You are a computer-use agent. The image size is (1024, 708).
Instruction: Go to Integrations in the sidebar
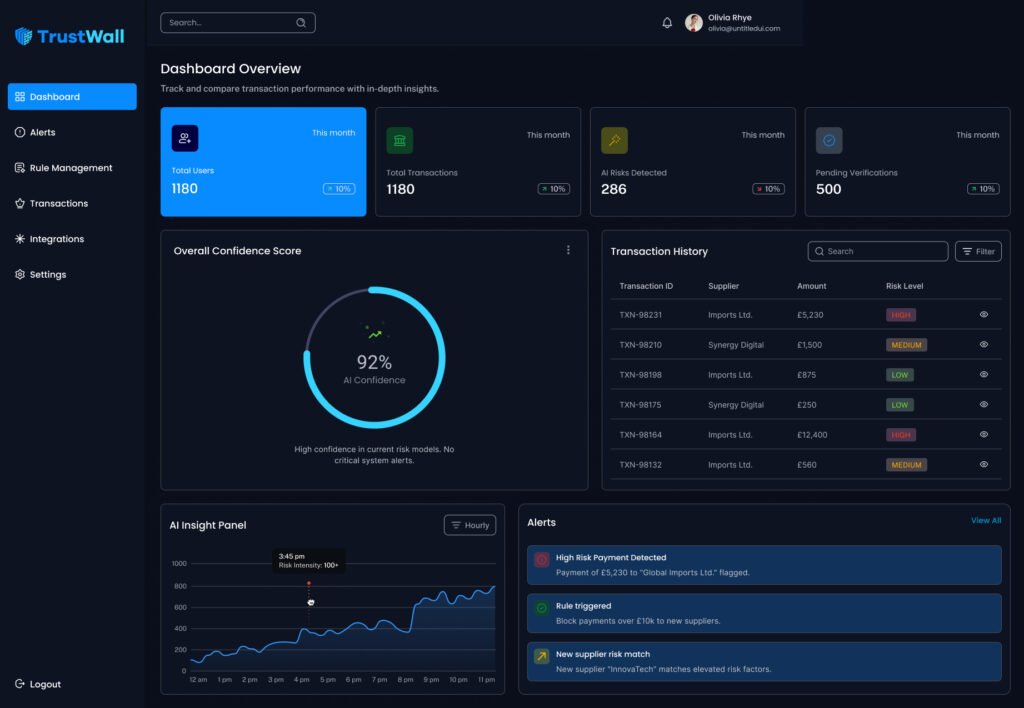coord(56,239)
